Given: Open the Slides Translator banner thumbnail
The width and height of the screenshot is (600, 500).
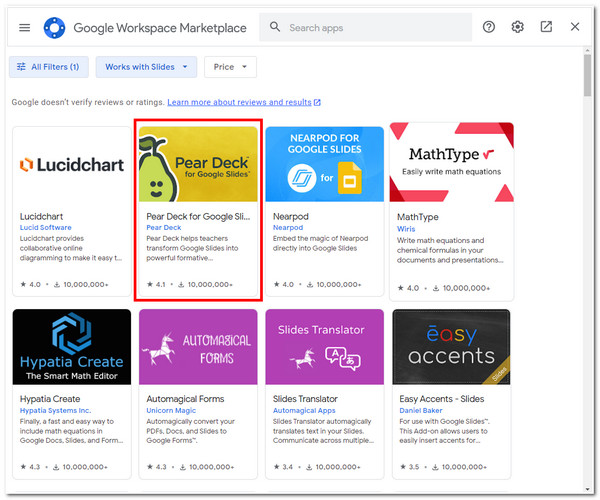Looking at the screenshot, I should 324,347.
